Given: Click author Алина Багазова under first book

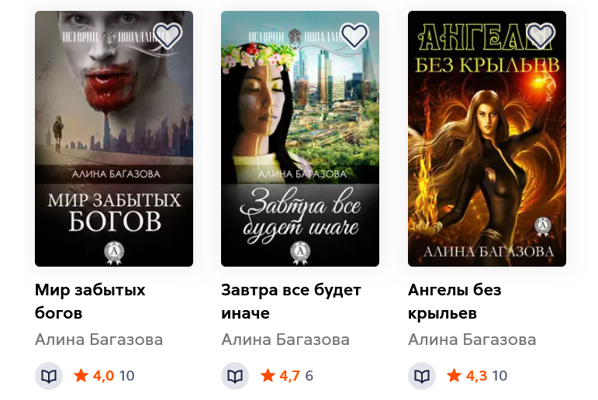Looking at the screenshot, I should pyautogui.click(x=99, y=339).
